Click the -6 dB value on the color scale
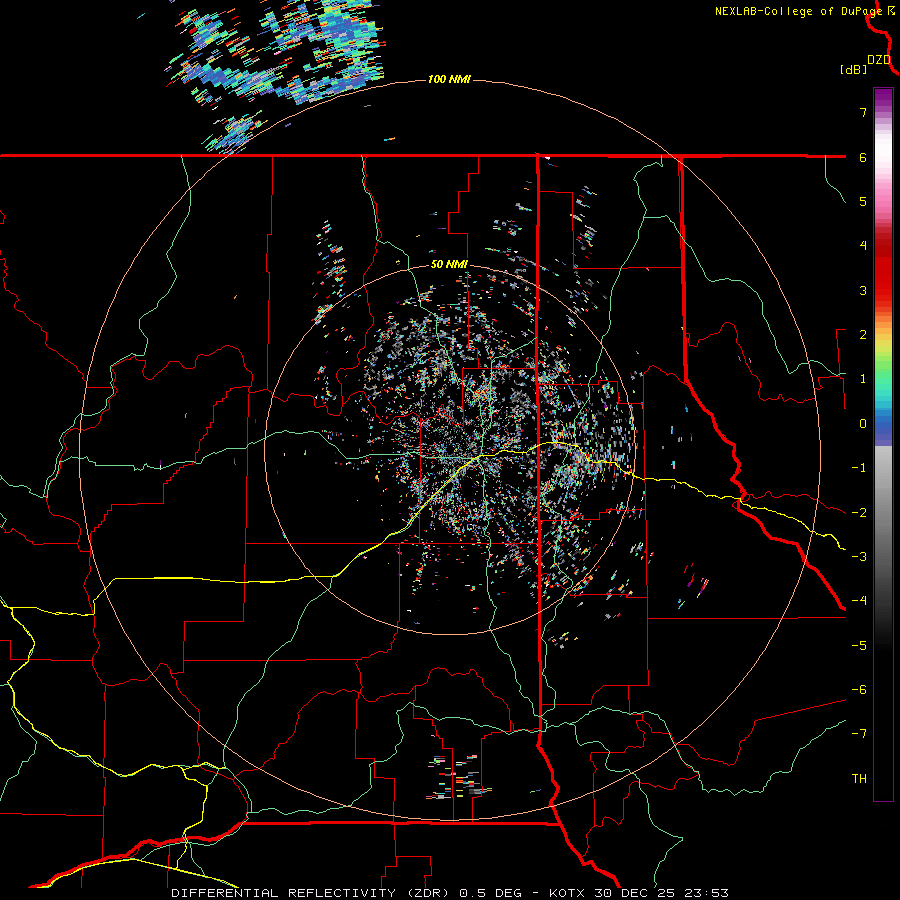 pos(859,690)
